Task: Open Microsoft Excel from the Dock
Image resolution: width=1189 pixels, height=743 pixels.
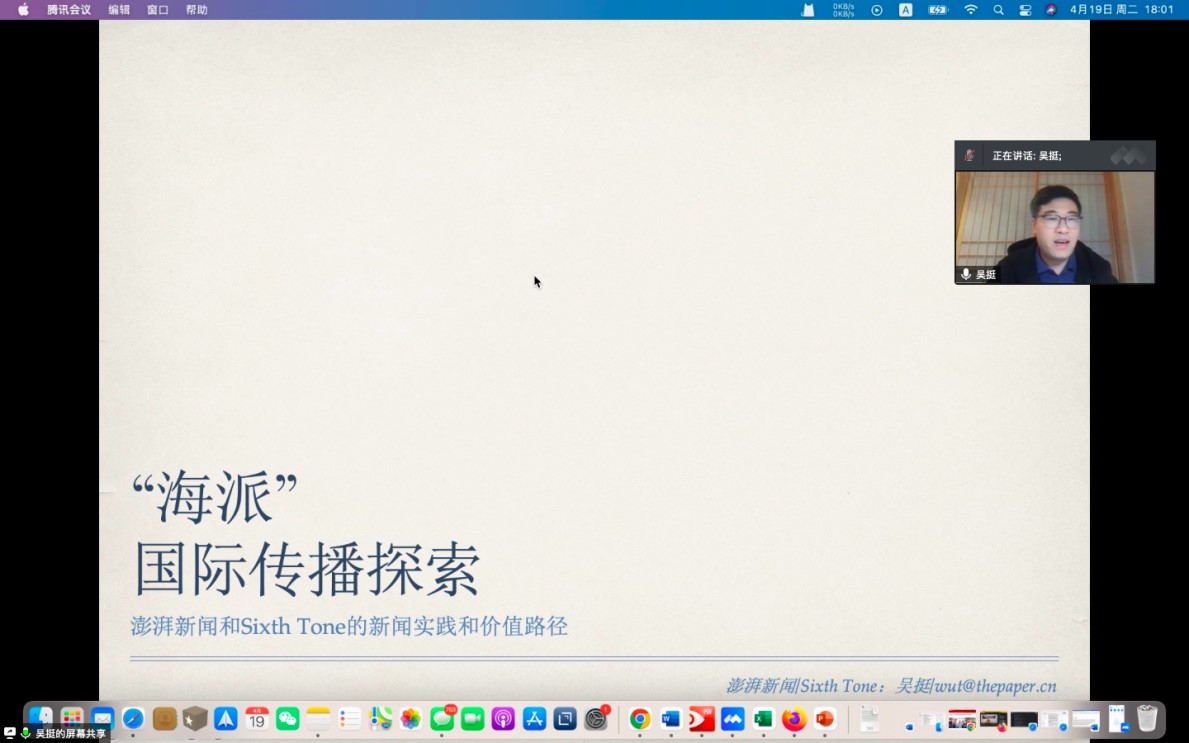Action: 764,719
